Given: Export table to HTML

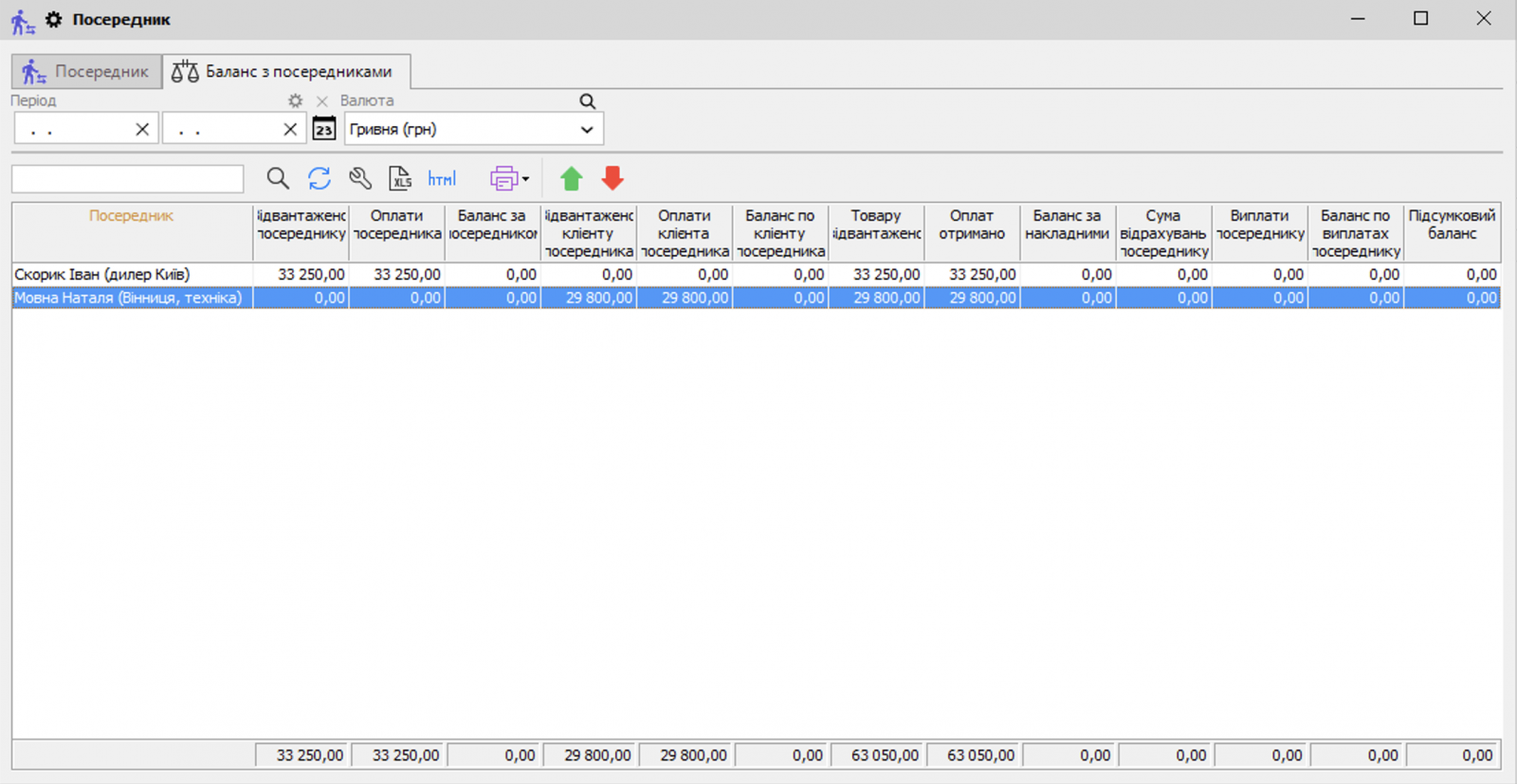Looking at the screenshot, I should coord(442,178).
